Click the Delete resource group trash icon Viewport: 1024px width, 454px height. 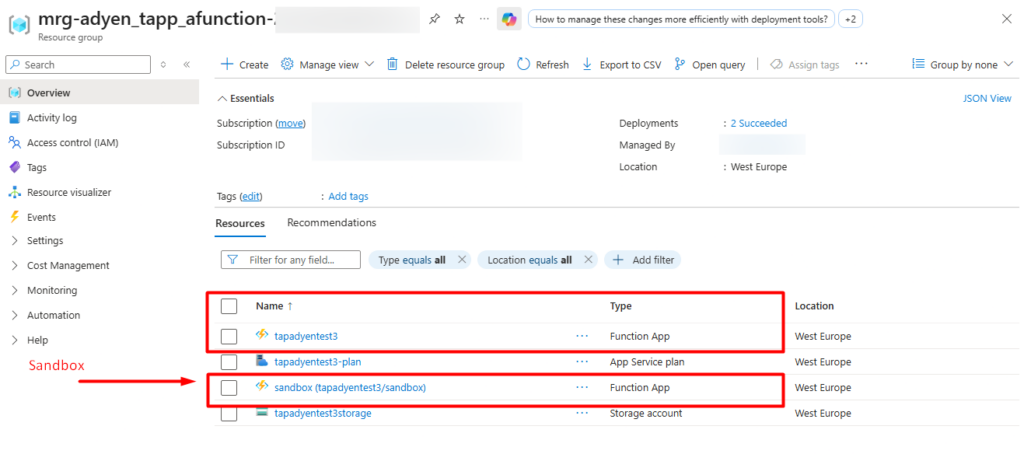(392, 65)
